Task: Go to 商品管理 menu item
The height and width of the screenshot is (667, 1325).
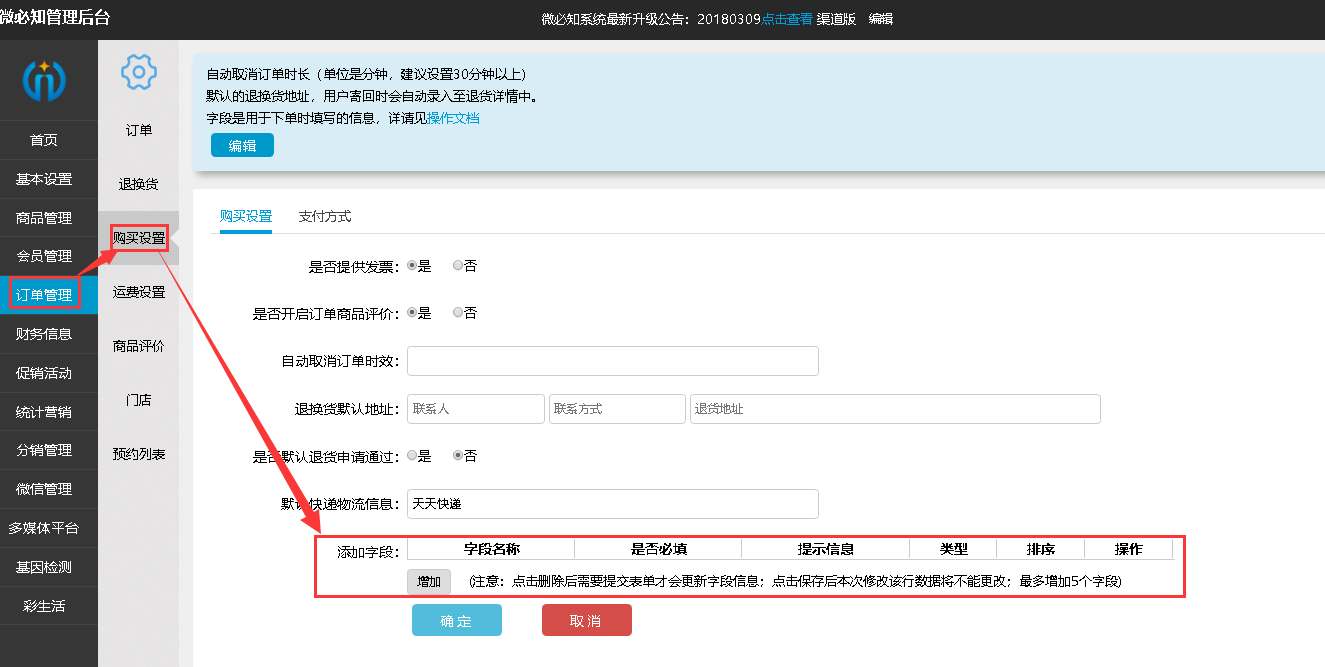Action: [44, 218]
